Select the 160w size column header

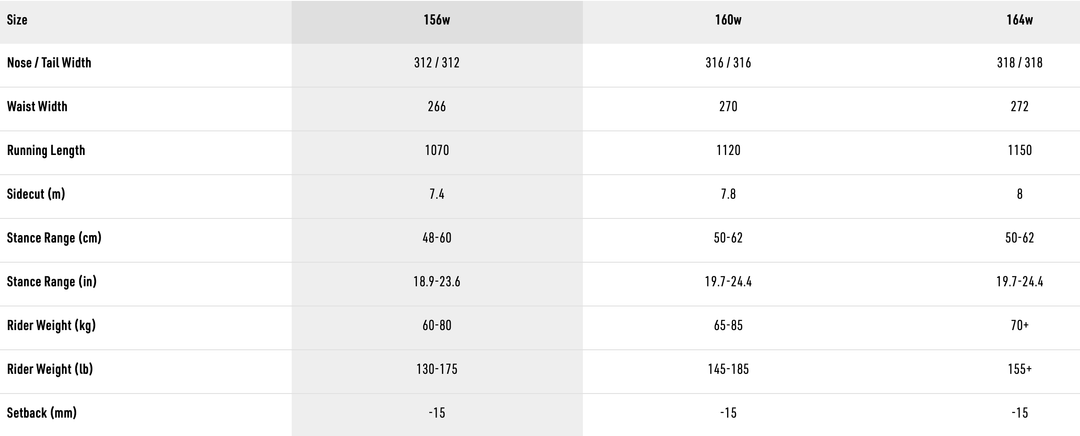728,20
